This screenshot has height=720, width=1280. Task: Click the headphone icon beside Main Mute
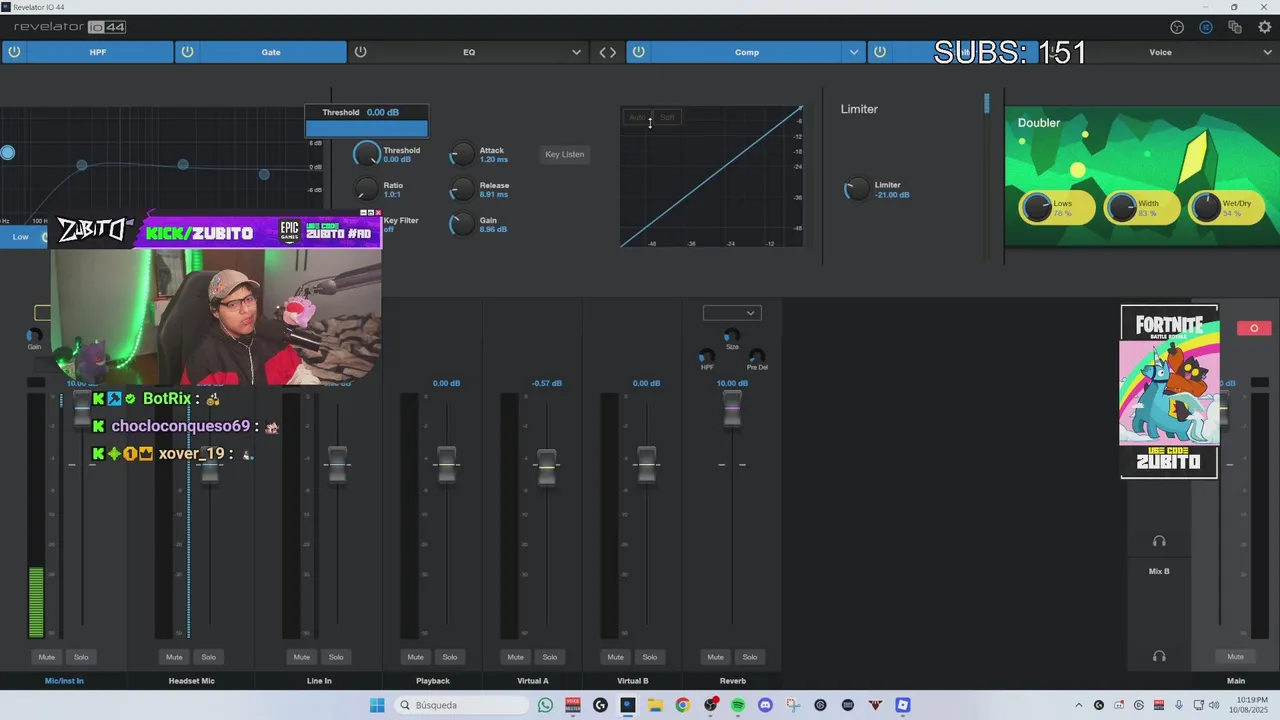tap(1159, 656)
